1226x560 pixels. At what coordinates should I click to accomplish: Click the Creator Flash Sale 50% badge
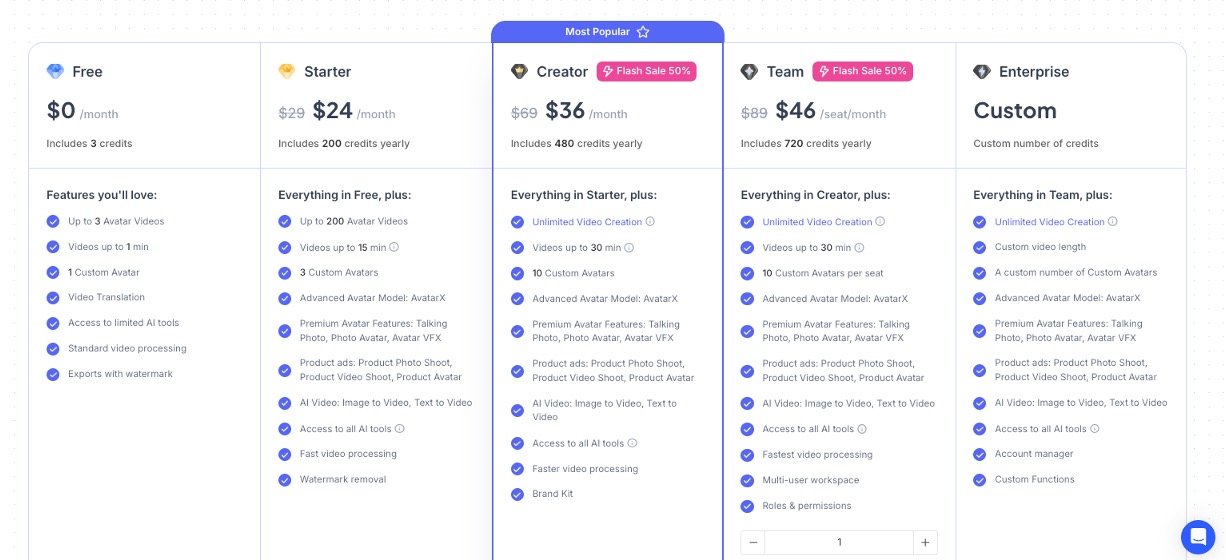point(647,71)
